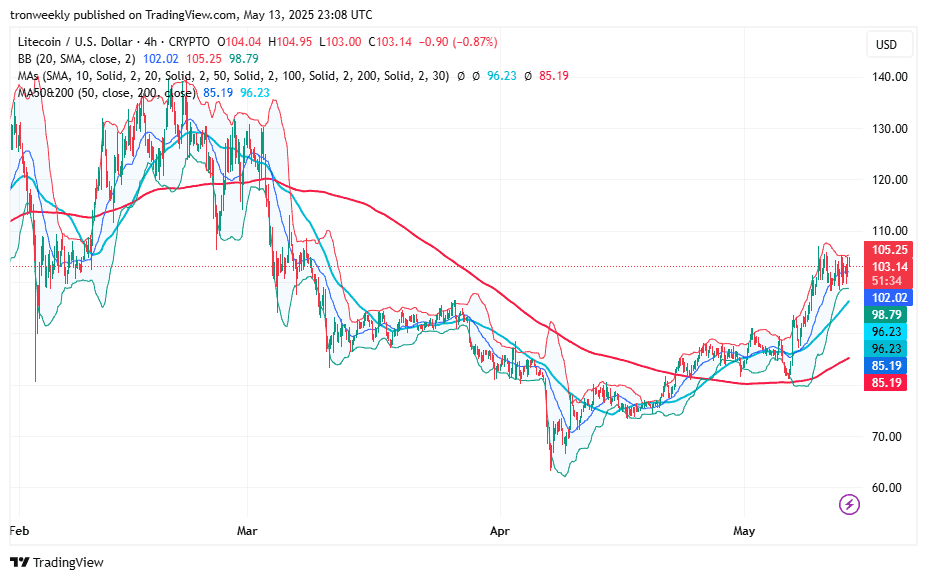Click the 120.00 price axis value

(889, 180)
